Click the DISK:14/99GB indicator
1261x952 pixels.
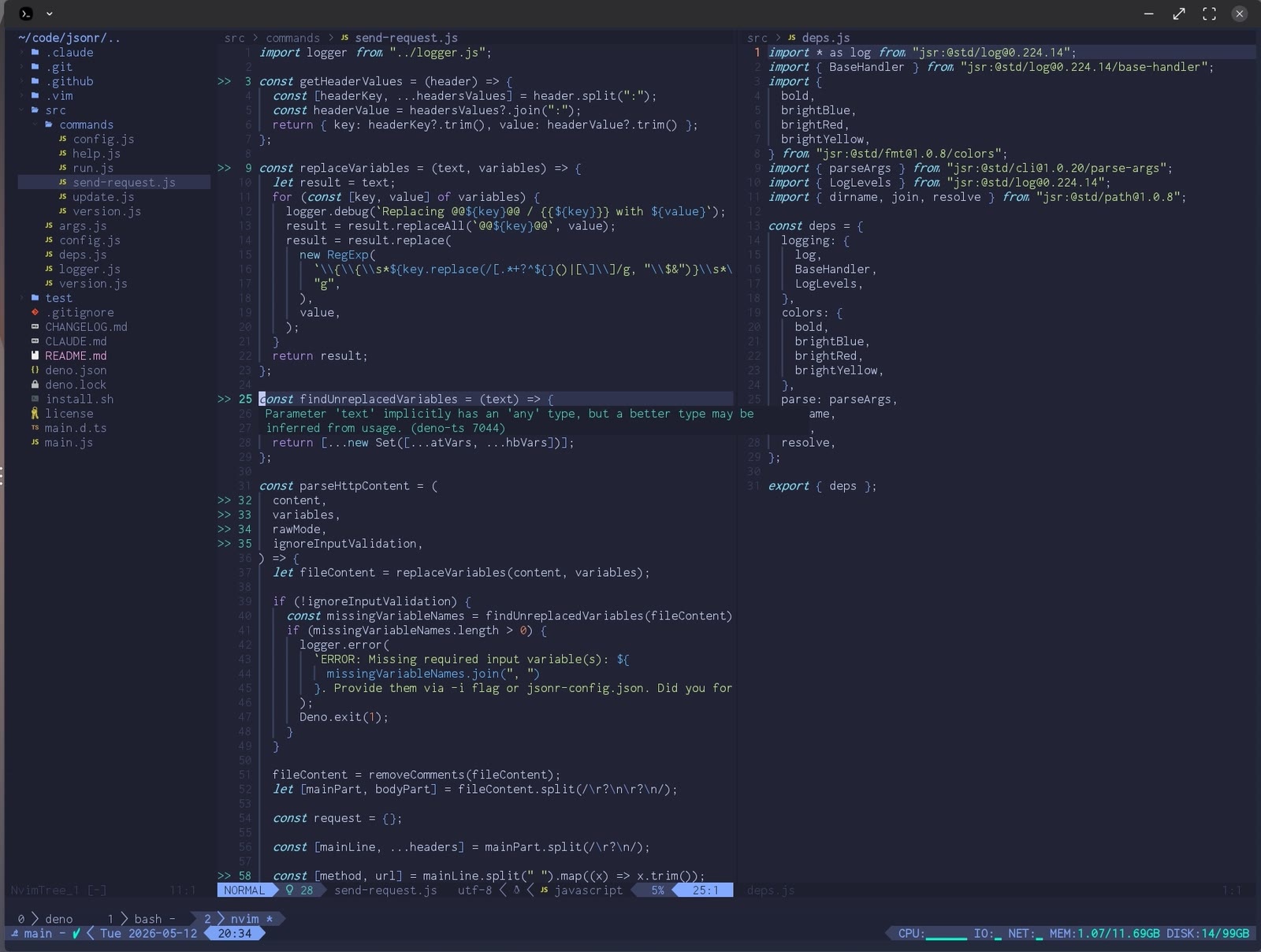coord(1207,933)
